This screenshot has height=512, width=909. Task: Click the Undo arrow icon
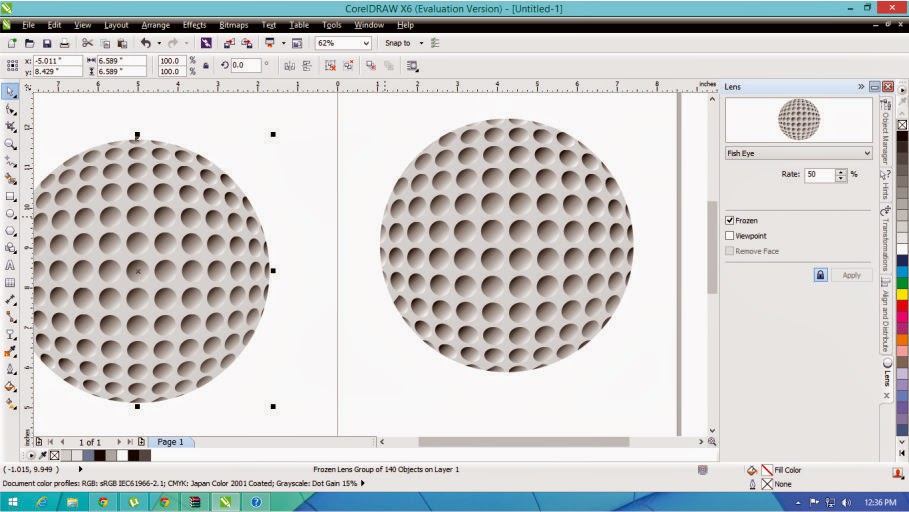click(146, 43)
